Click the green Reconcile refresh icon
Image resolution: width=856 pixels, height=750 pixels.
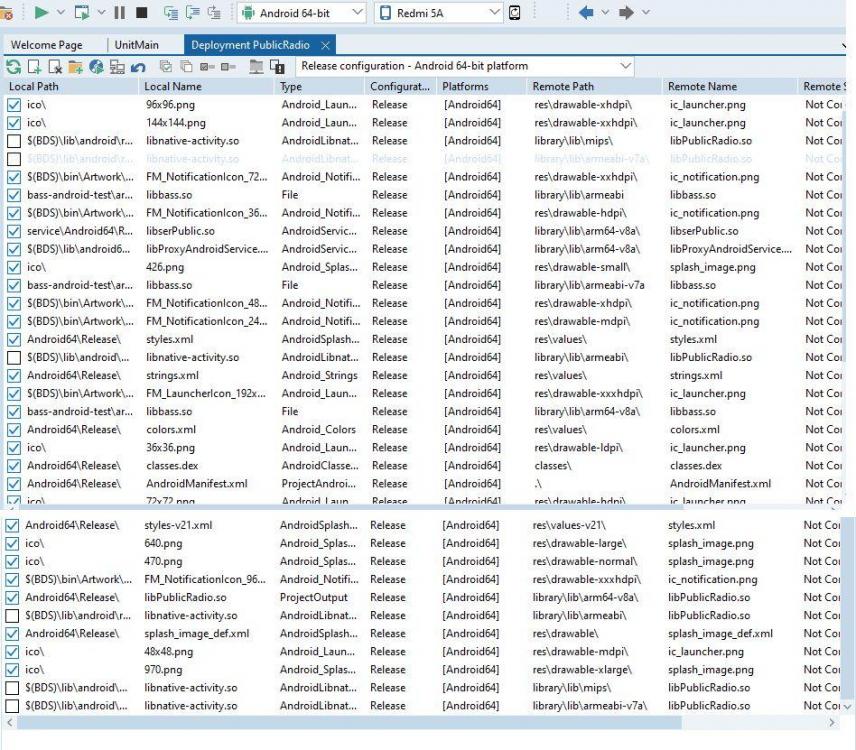click(x=14, y=67)
